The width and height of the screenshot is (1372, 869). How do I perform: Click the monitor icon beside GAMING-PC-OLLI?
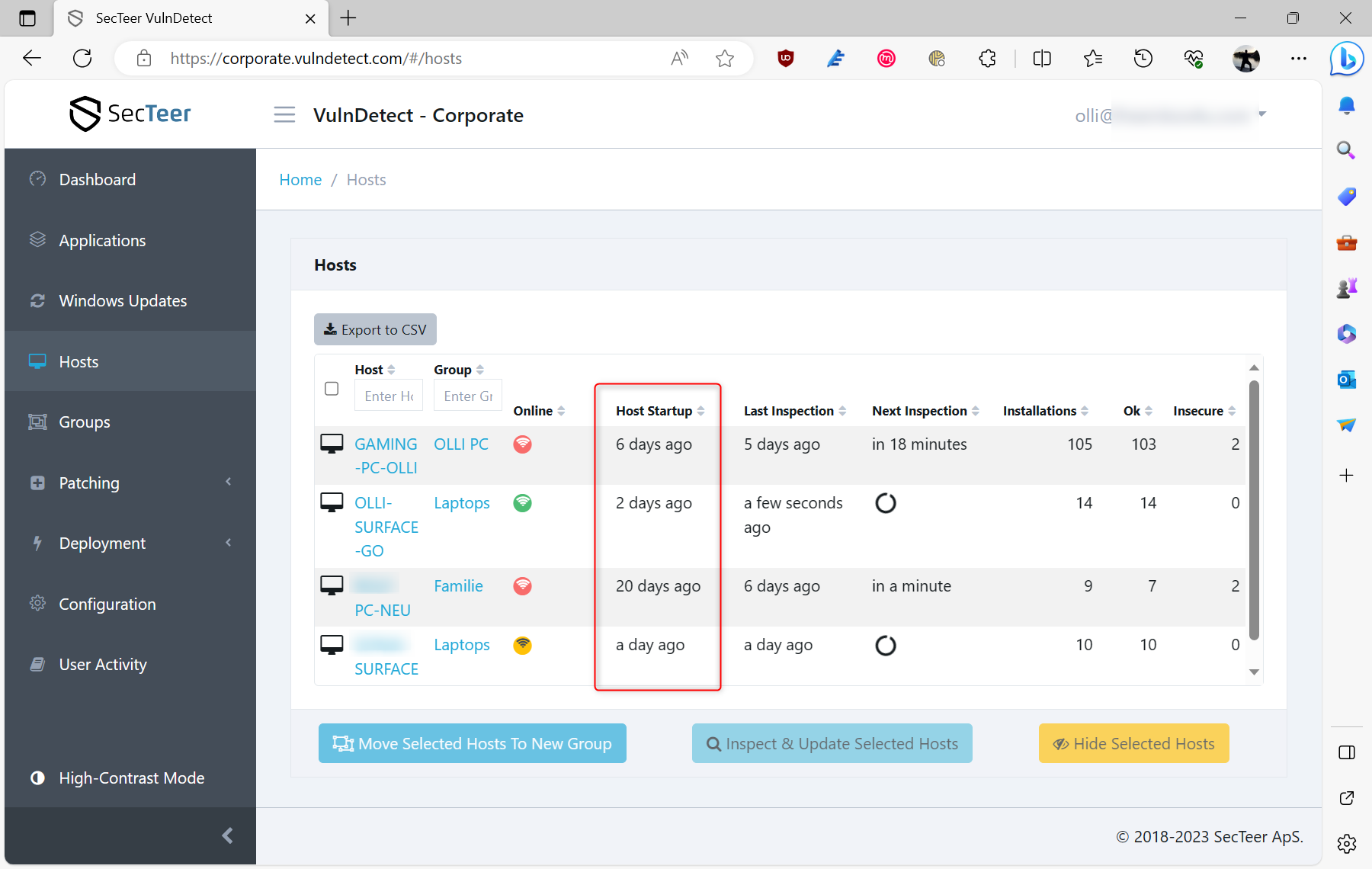coord(332,444)
